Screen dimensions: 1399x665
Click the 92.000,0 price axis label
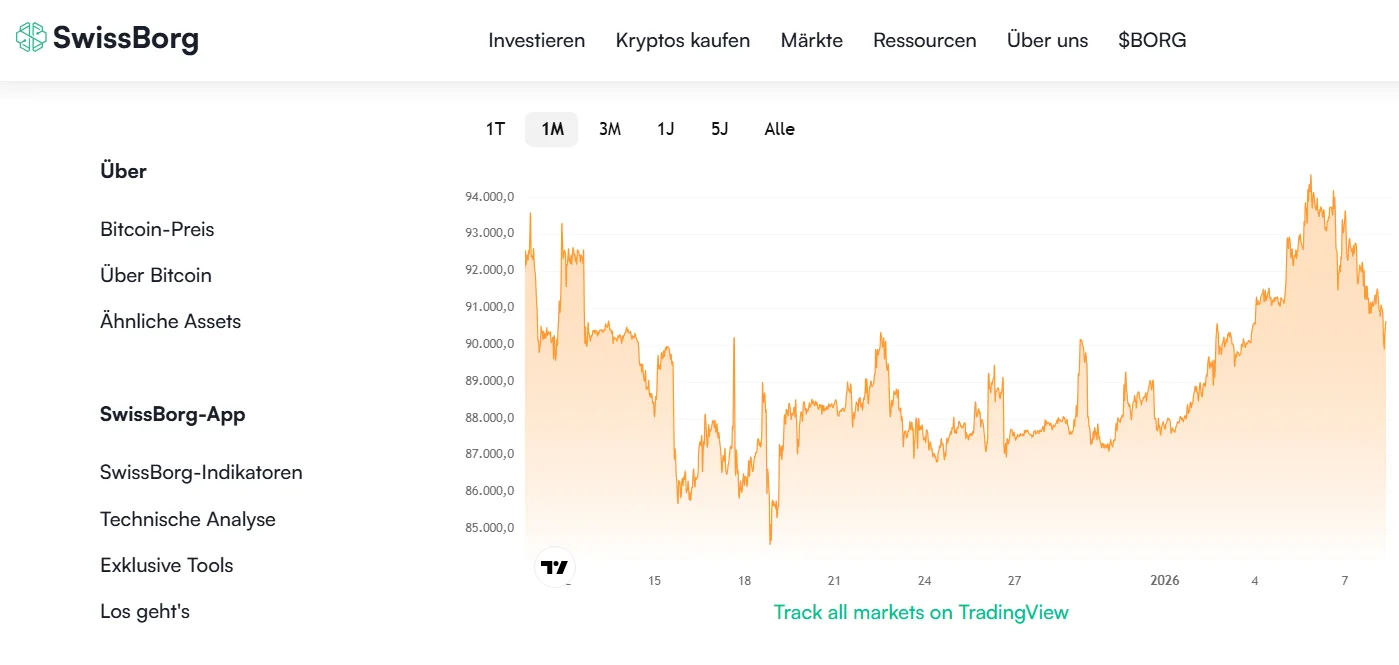point(490,270)
